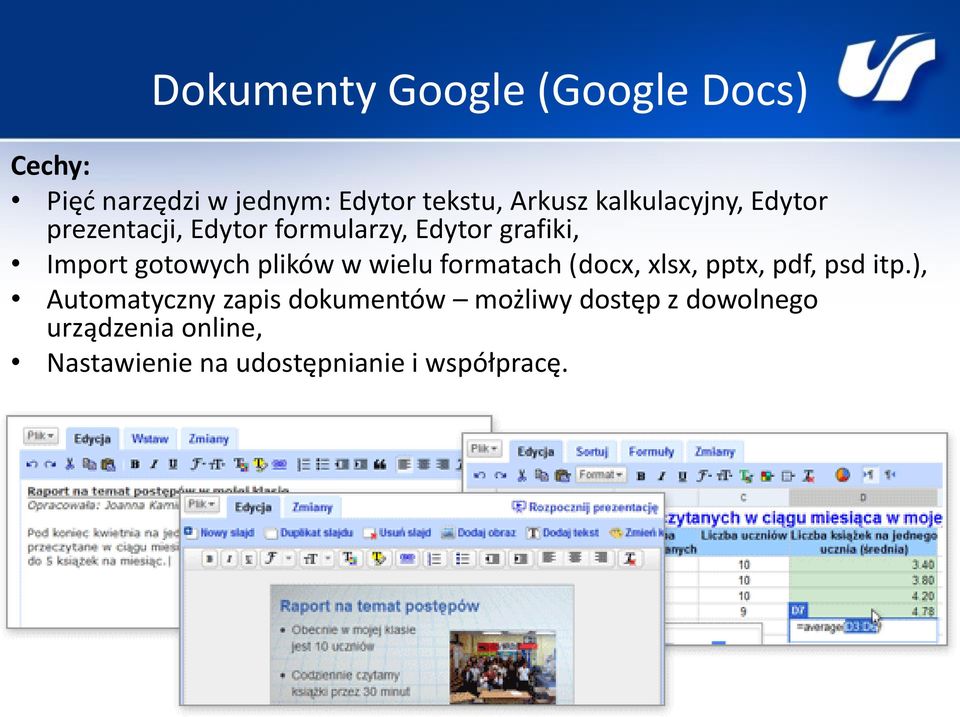This screenshot has height=717, width=960.
Task: Click the Paste icon in spreadsheet toolbar
Action: pyautogui.click(x=562, y=475)
